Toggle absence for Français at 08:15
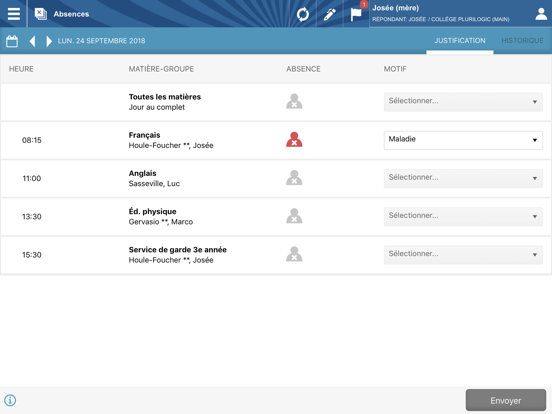The width and height of the screenshot is (552, 414). (294, 139)
